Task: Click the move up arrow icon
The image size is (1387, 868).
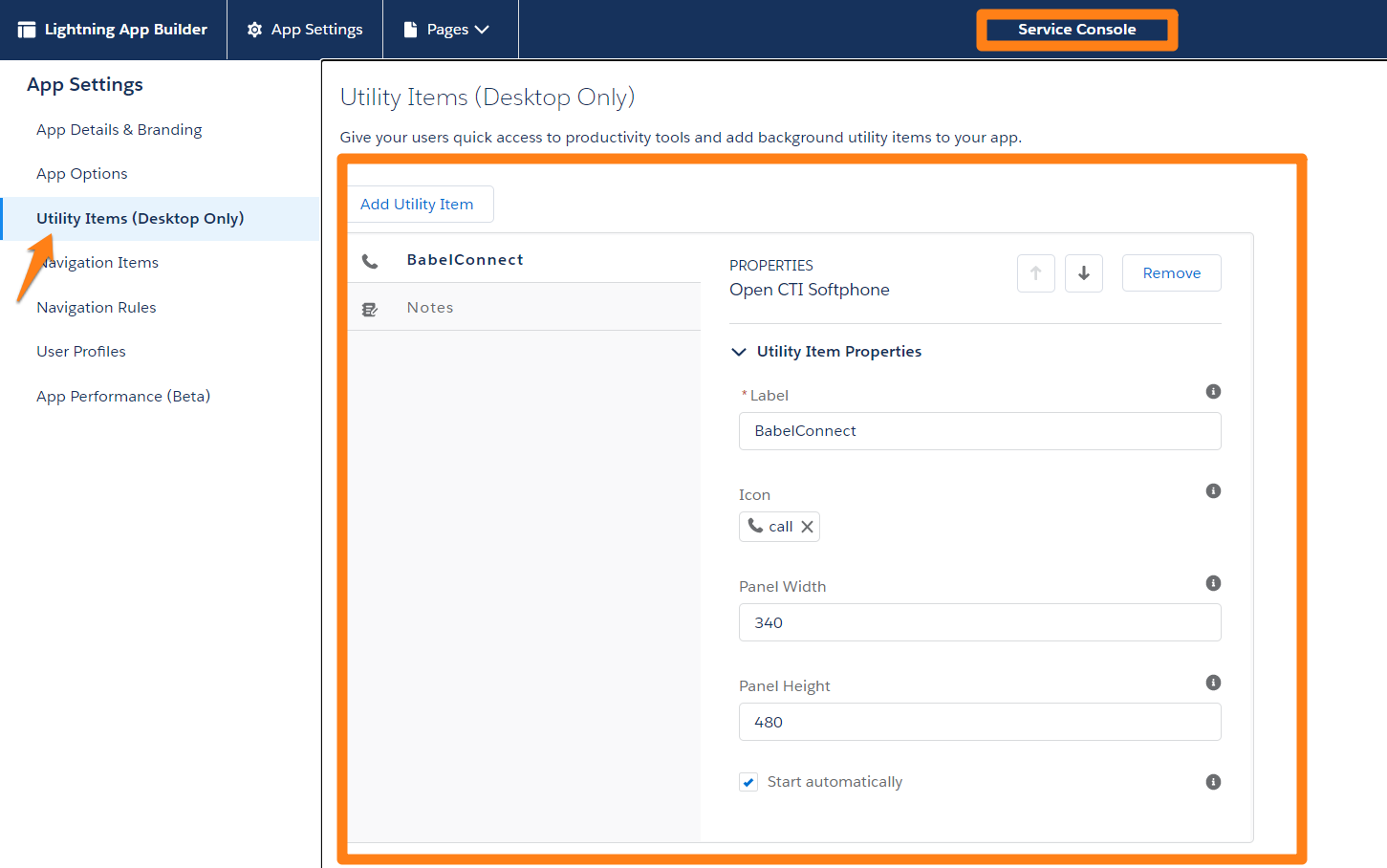Action: pyautogui.click(x=1035, y=273)
